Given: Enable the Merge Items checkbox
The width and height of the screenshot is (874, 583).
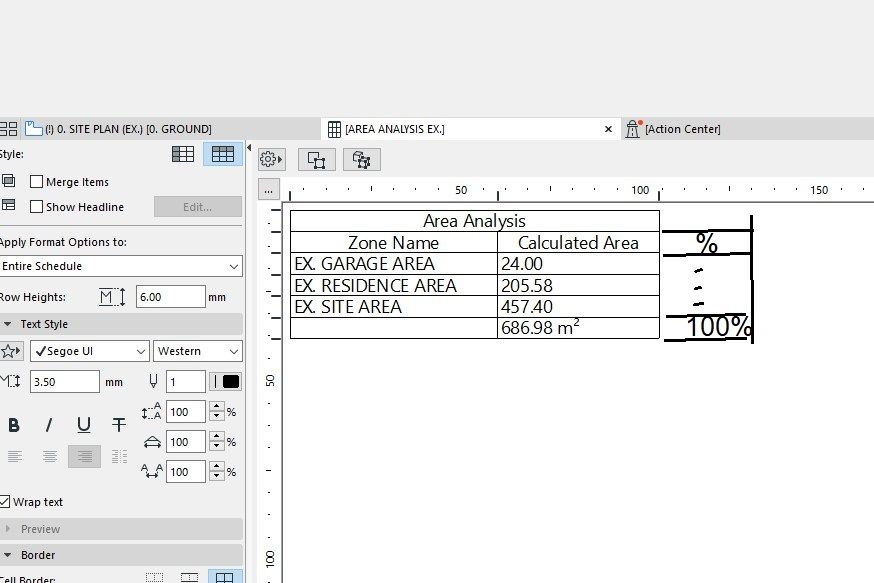Looking at the screenshot, I should pyautogui.click(x=36, y=181).
